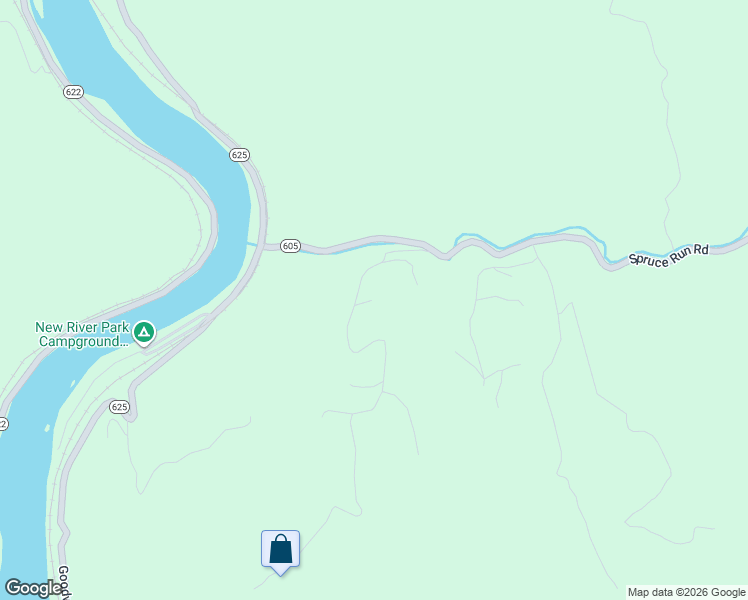Click the Spruce Run Rd label
The image size is (748, 600).
click(668, 255)
